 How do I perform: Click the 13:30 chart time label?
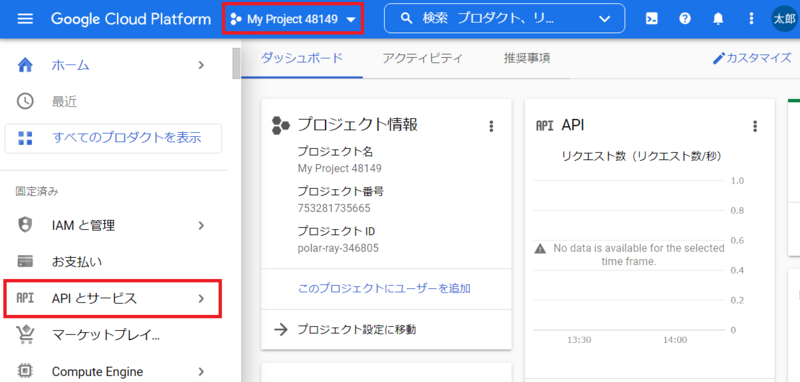[579, 340]
